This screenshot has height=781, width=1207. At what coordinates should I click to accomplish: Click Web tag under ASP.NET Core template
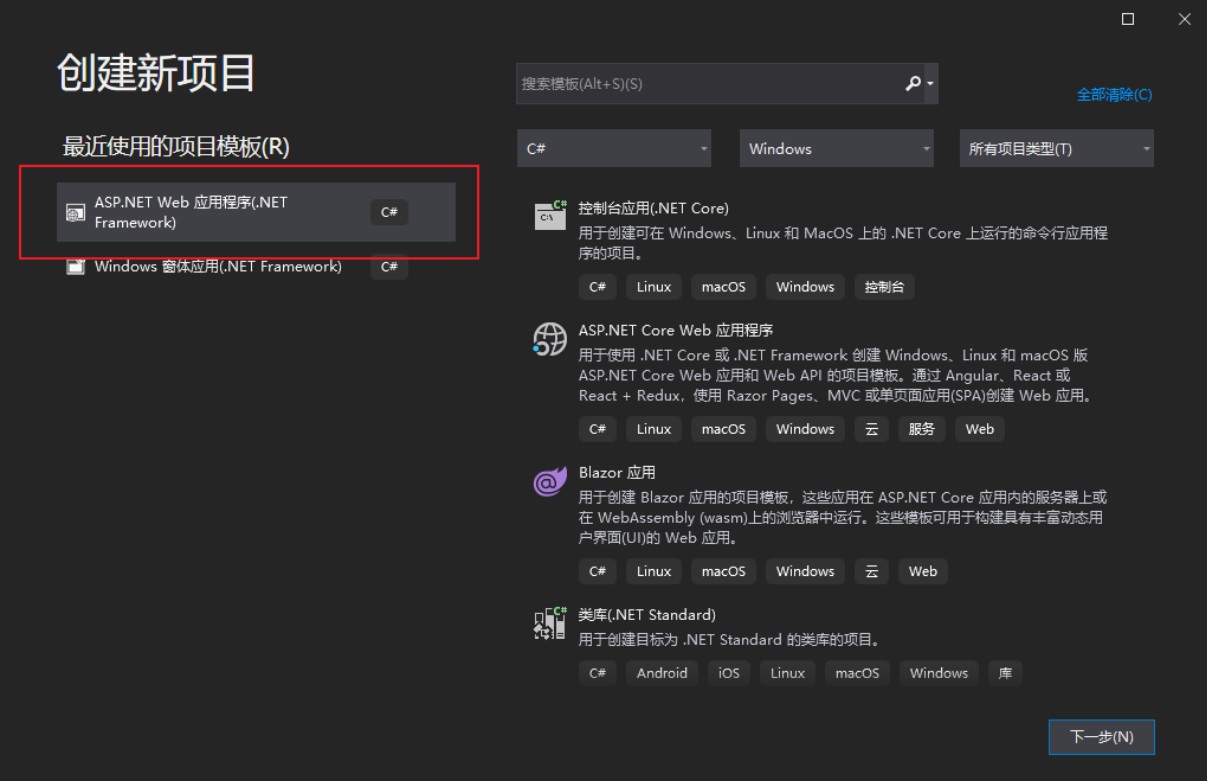pyautogui.click(x=980, y=429)
